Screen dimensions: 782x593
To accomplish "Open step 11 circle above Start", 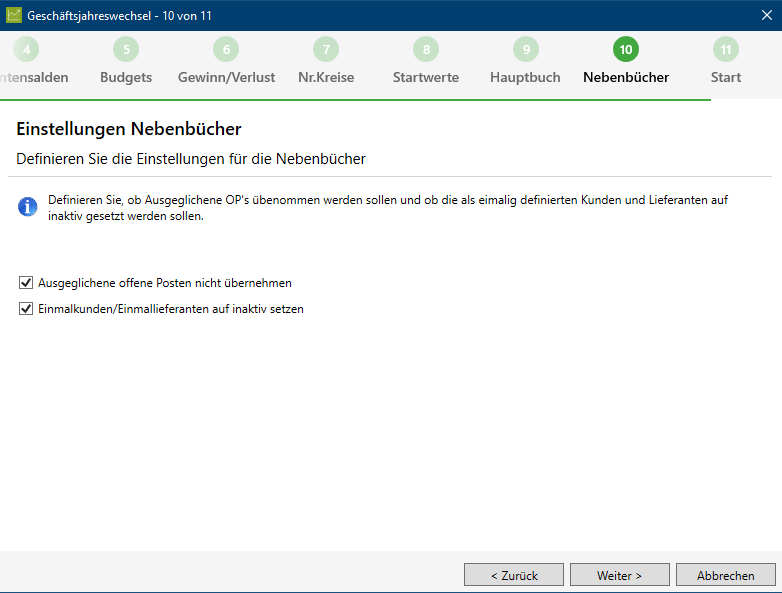I will 726,49.
